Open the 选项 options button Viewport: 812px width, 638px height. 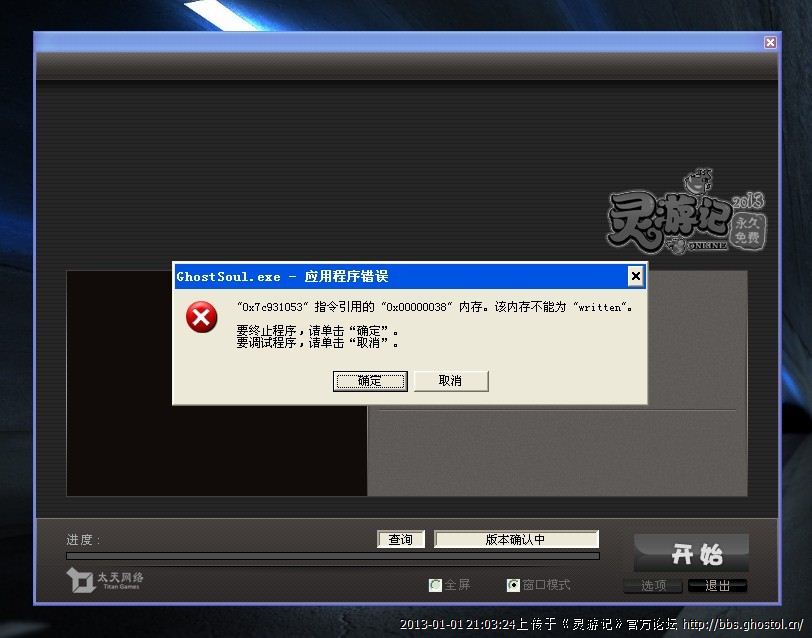(x=653, y=586)
